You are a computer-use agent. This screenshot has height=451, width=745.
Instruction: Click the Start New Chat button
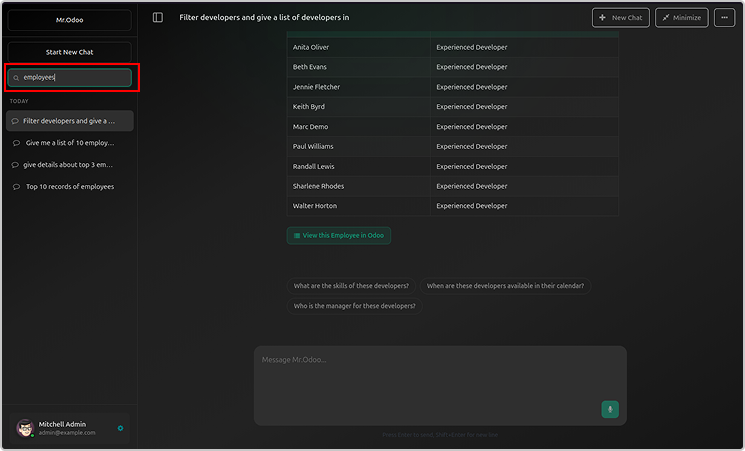[69, 51]
